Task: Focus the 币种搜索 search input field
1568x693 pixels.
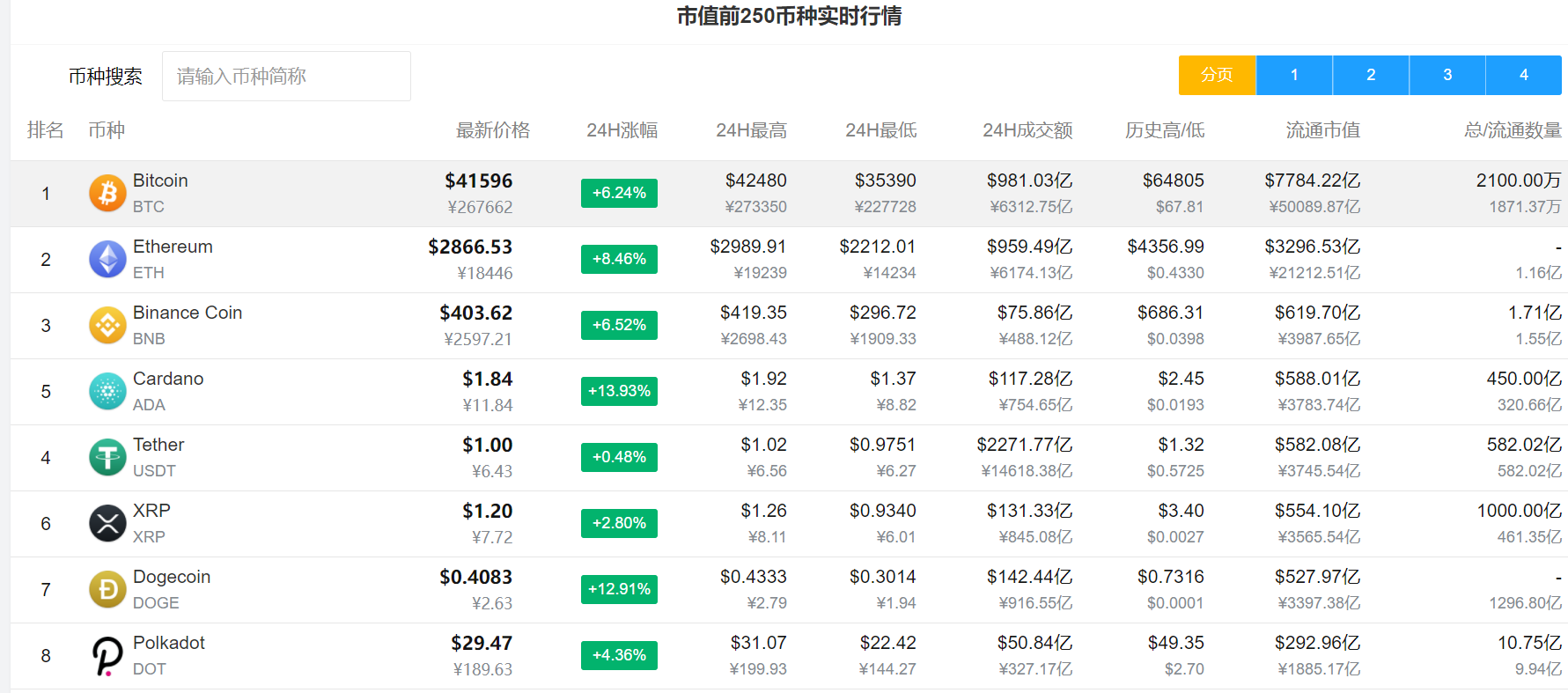Action: (x=286, y=77)
